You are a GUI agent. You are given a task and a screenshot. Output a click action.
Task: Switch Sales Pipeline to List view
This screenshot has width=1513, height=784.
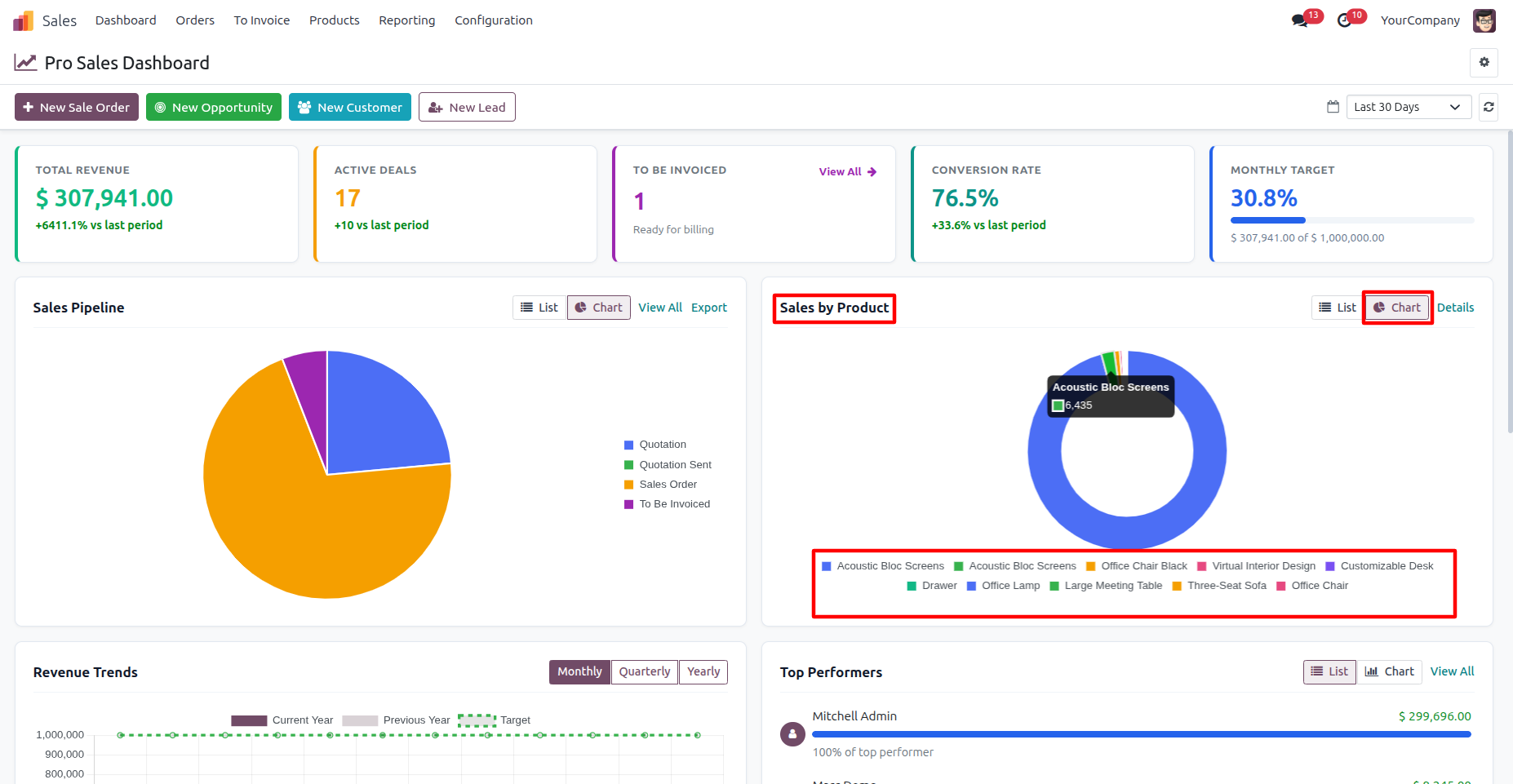click(539, 308)
